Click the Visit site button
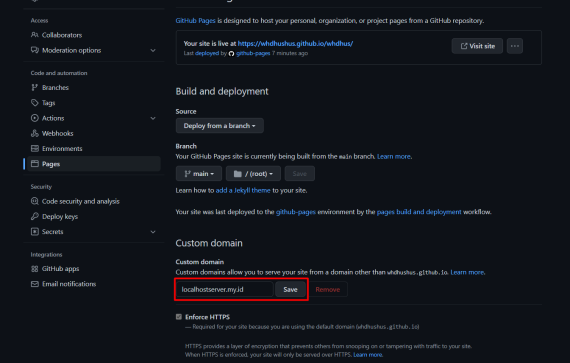 [x=477, y=46]
